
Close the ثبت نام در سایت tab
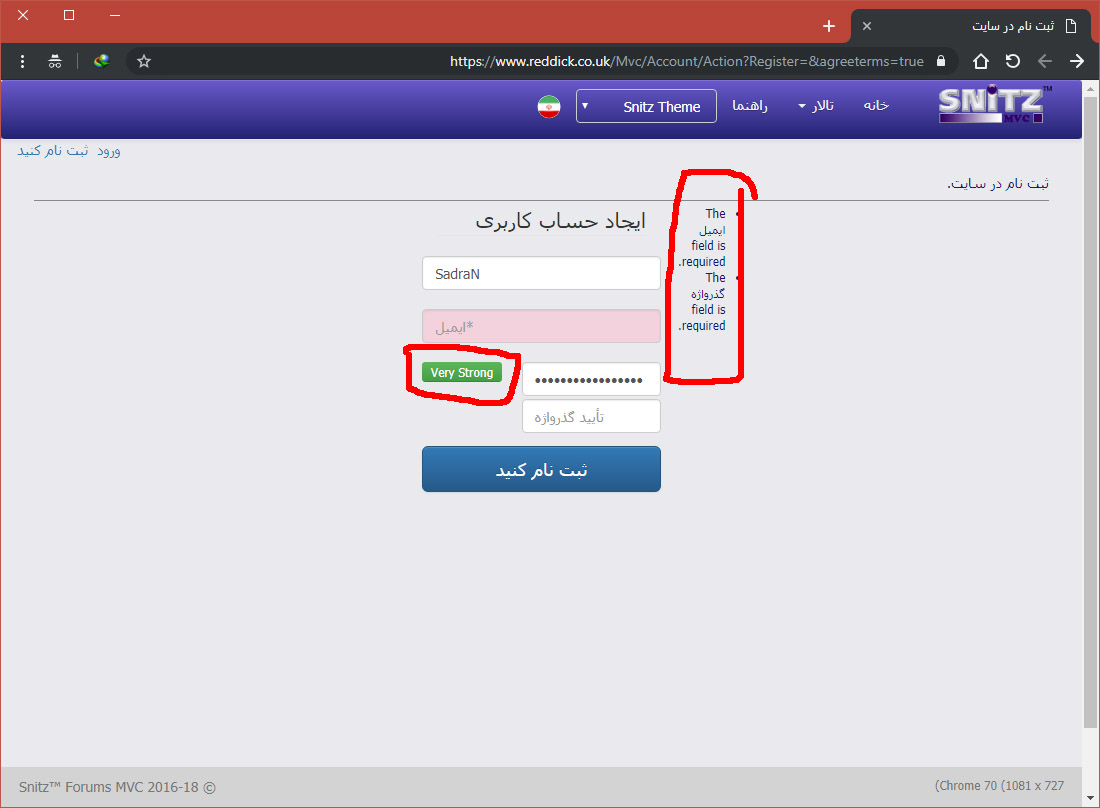pos(867,26)
